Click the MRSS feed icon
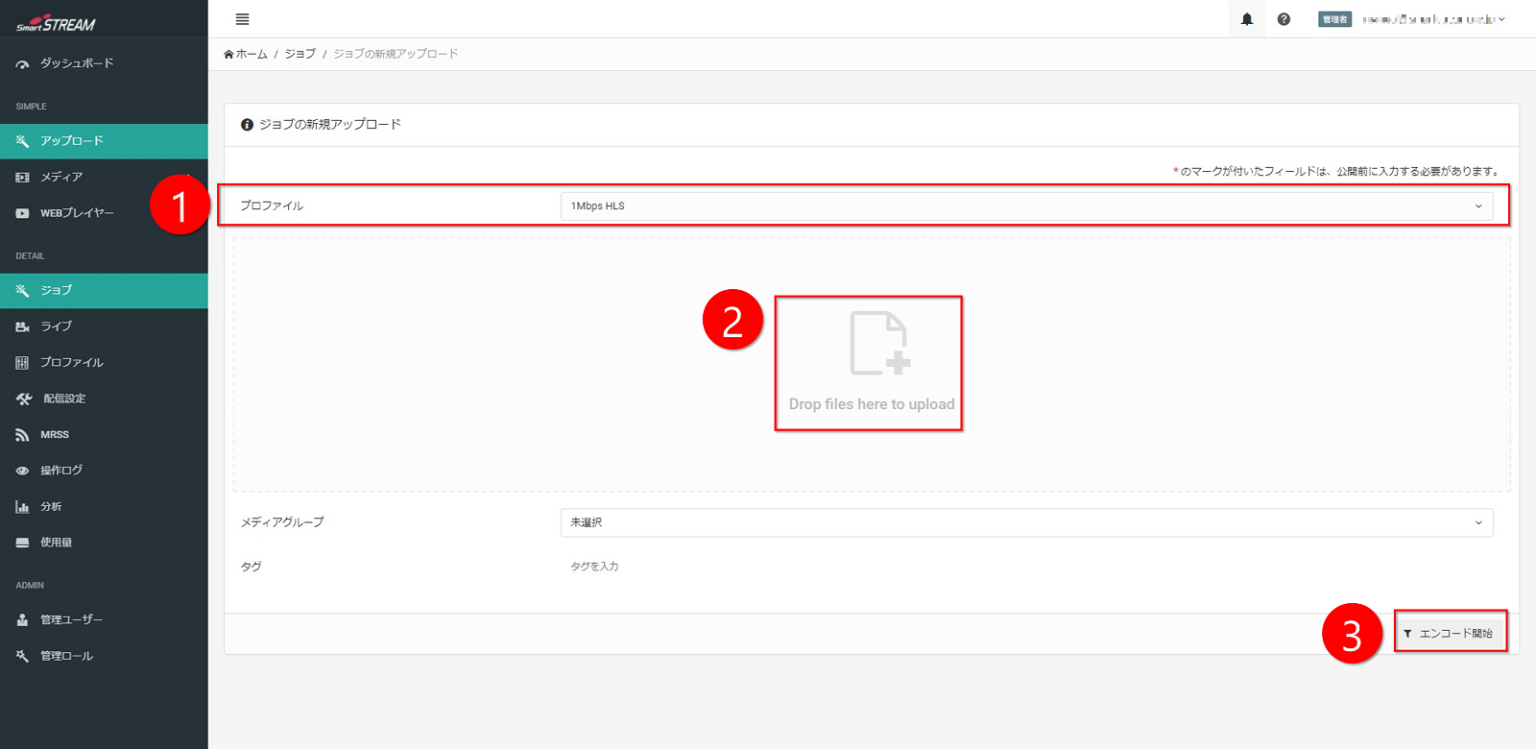 pyautogui.click(x=23, y=435)
